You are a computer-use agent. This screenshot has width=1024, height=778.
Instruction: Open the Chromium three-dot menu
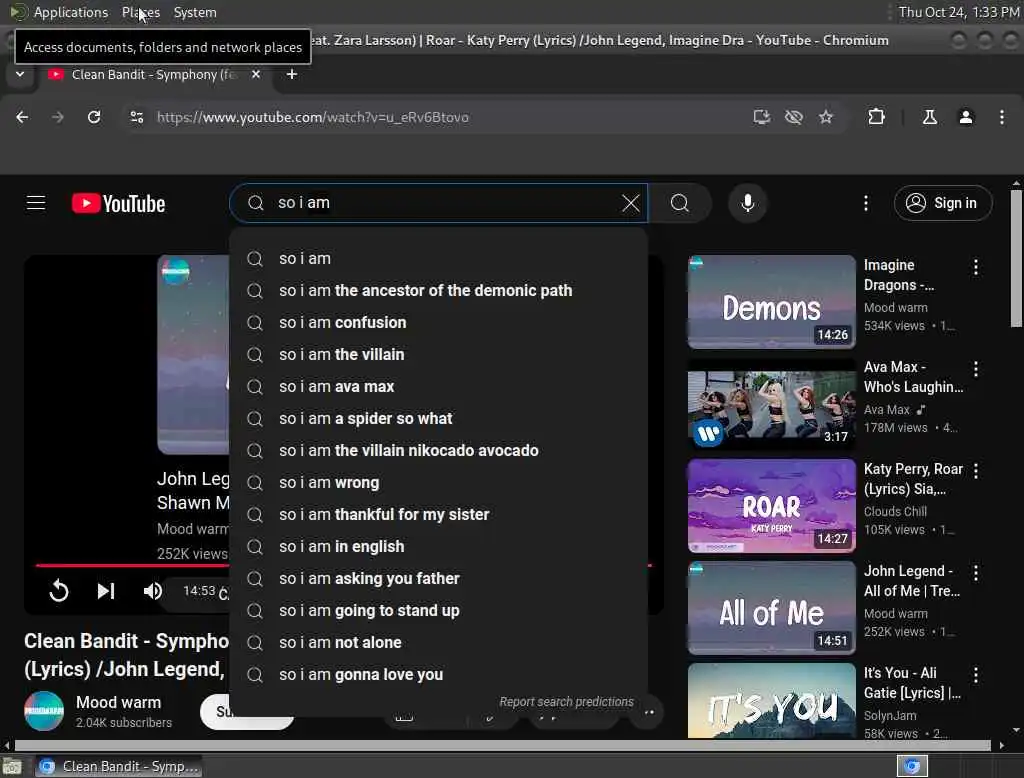1002,117
